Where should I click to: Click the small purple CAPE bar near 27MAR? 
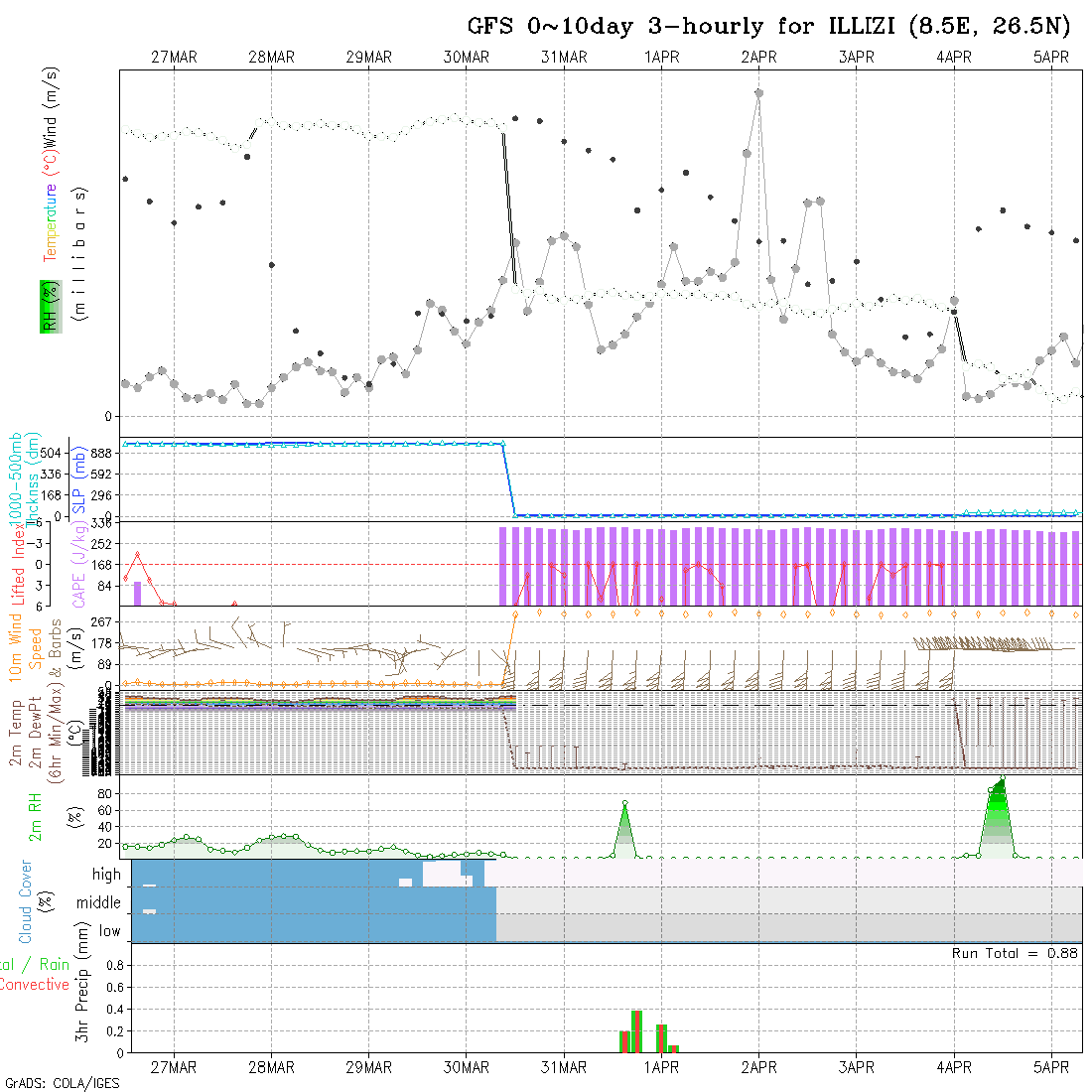pos(137,593)
